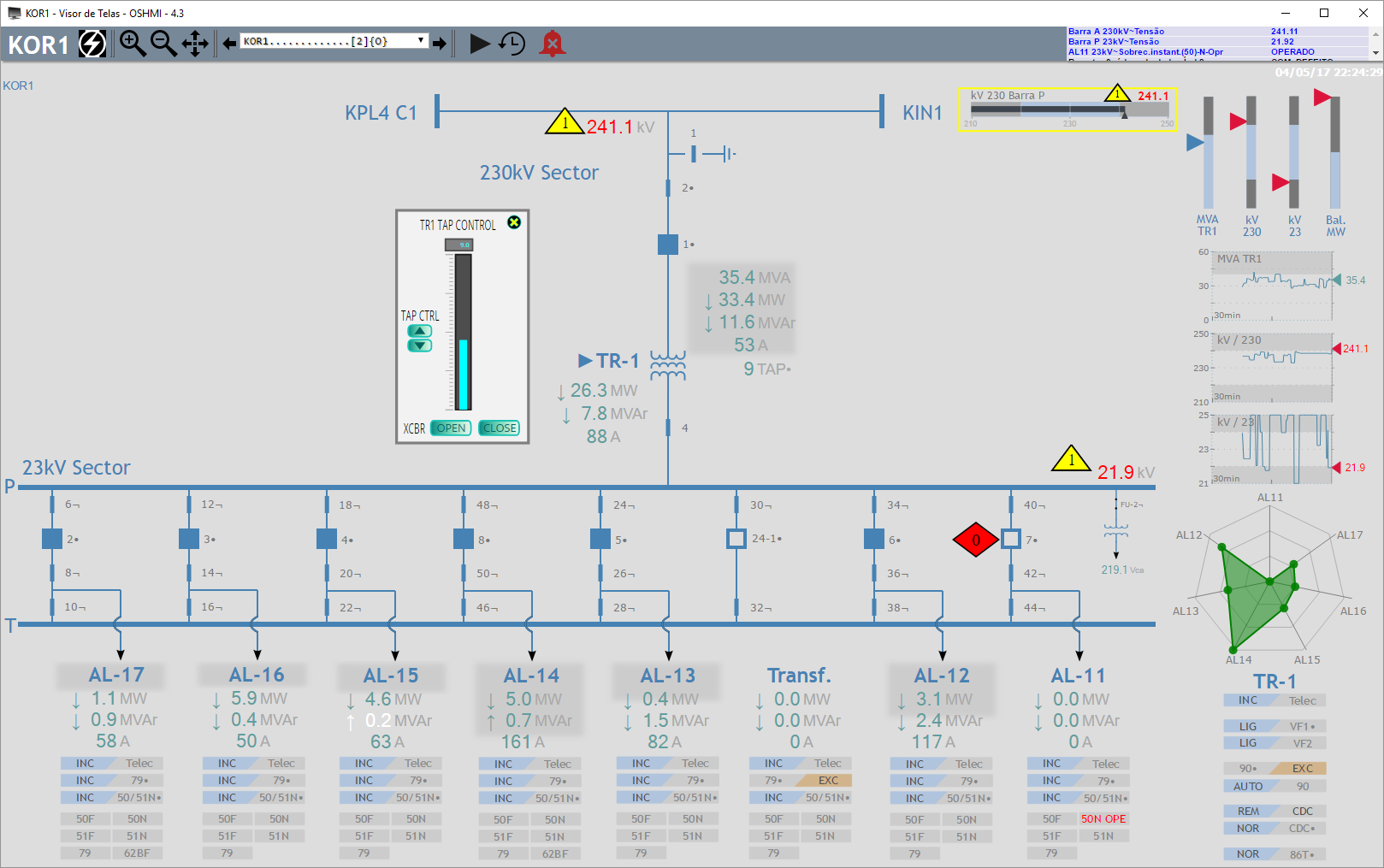The height and width of the screenshot is (868, 1384).
Task: Click the play icon in the toolbar
Action: [x=480, y=44]
